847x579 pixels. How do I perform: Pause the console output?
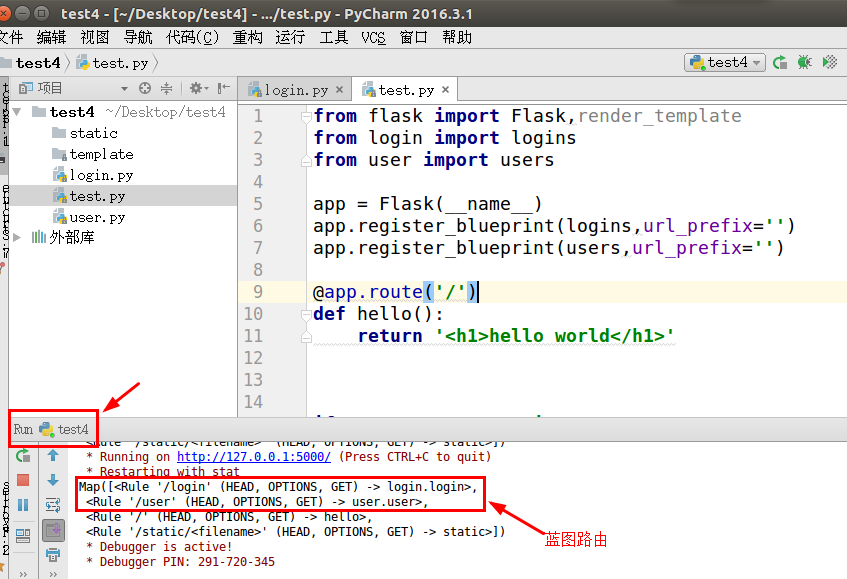tap(23, 505)
